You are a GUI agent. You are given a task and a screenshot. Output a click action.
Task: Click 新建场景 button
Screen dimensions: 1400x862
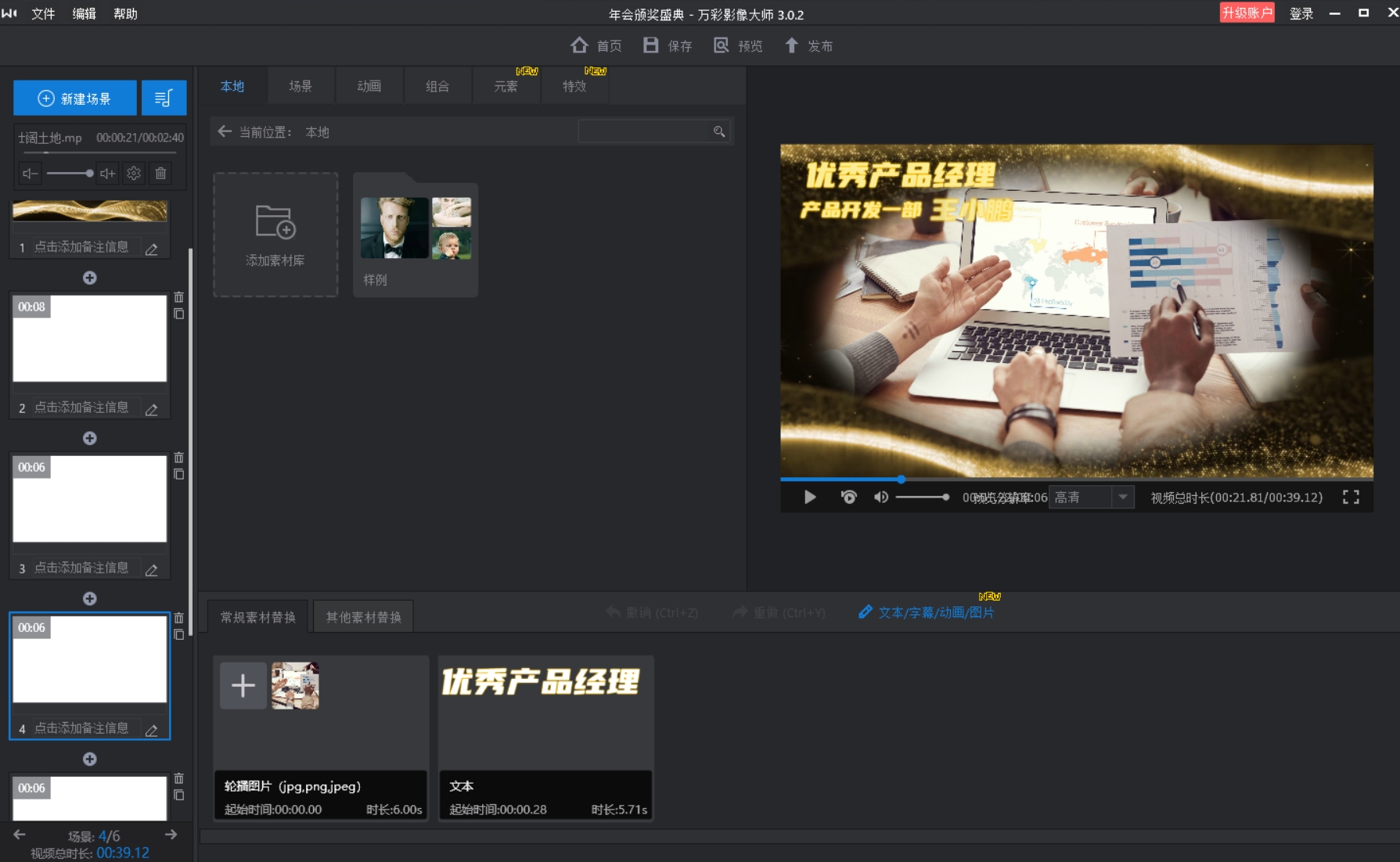point(75,98)
